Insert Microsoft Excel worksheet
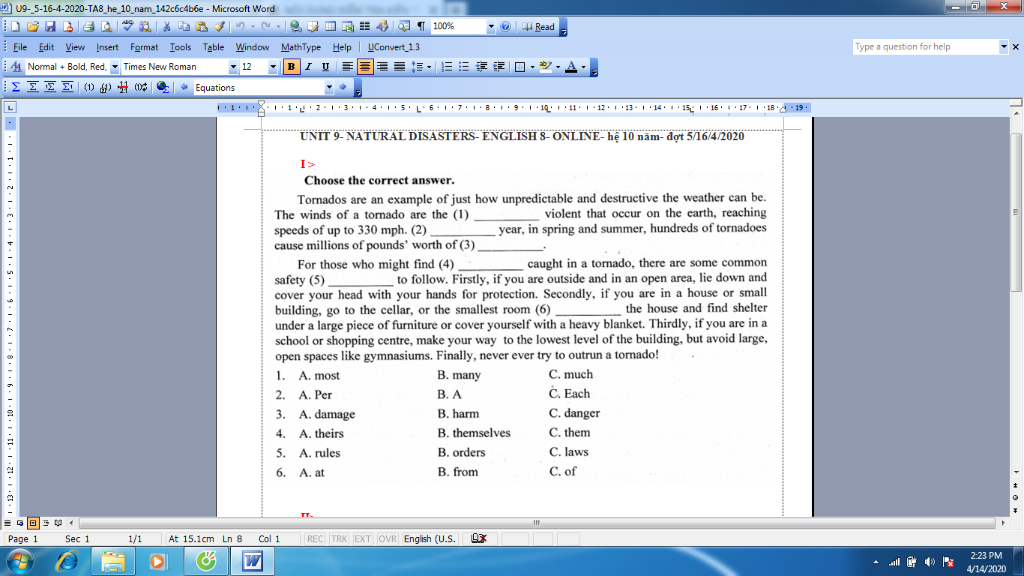The image size is (1024, 576). click(348, 27)
